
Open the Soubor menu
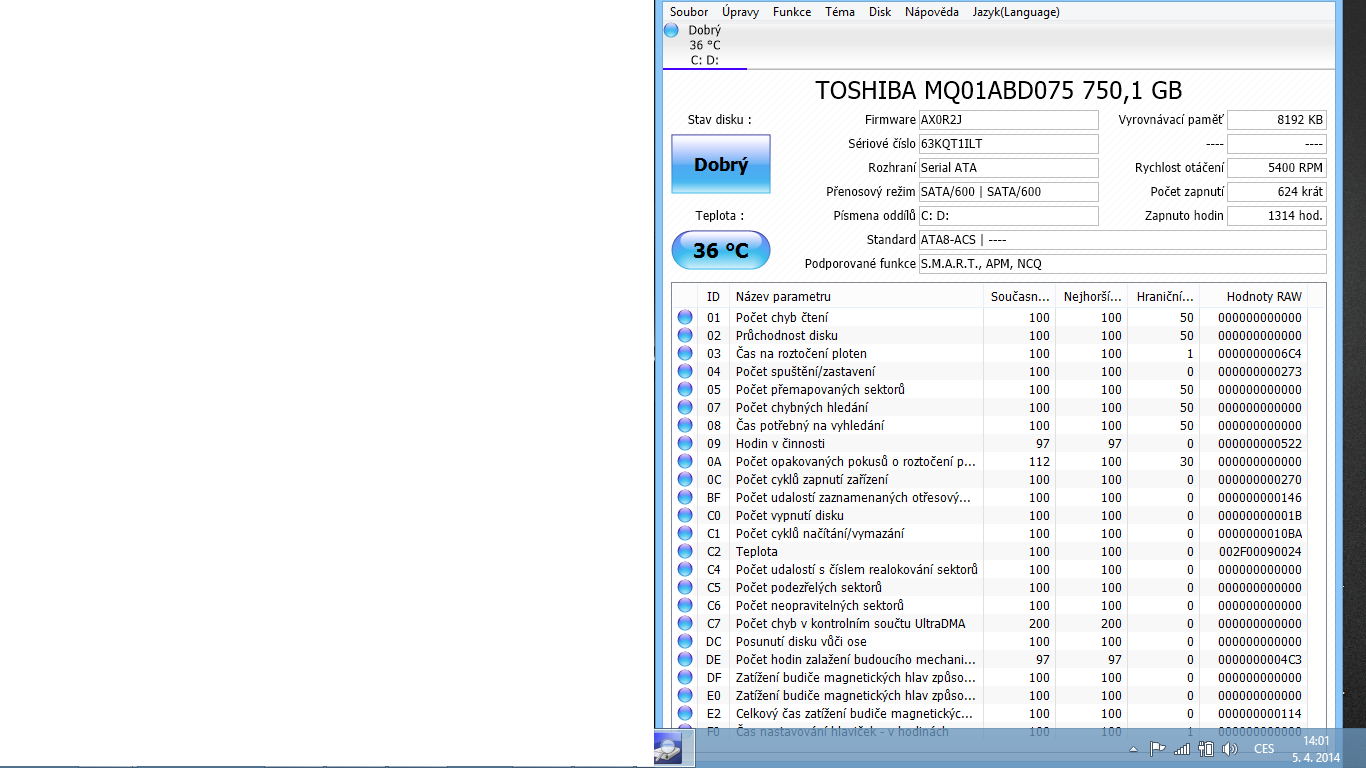(689, 12)
